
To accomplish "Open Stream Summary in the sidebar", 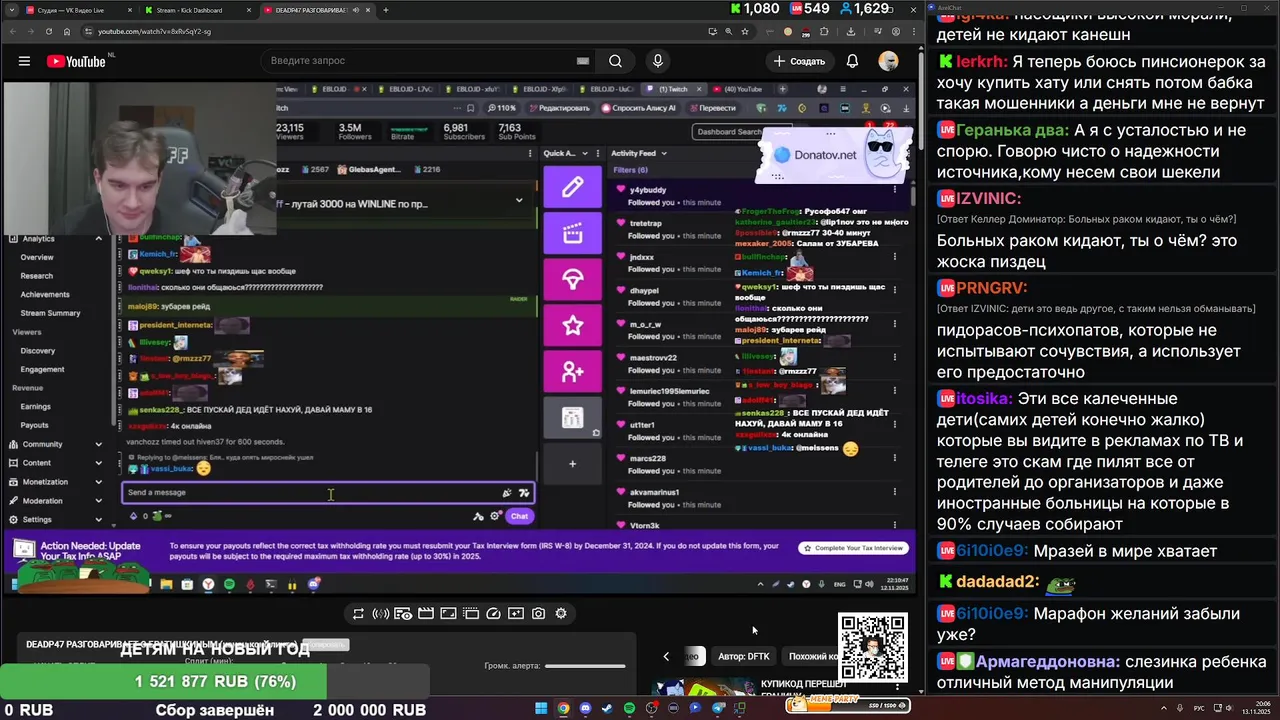I will 50,313.
